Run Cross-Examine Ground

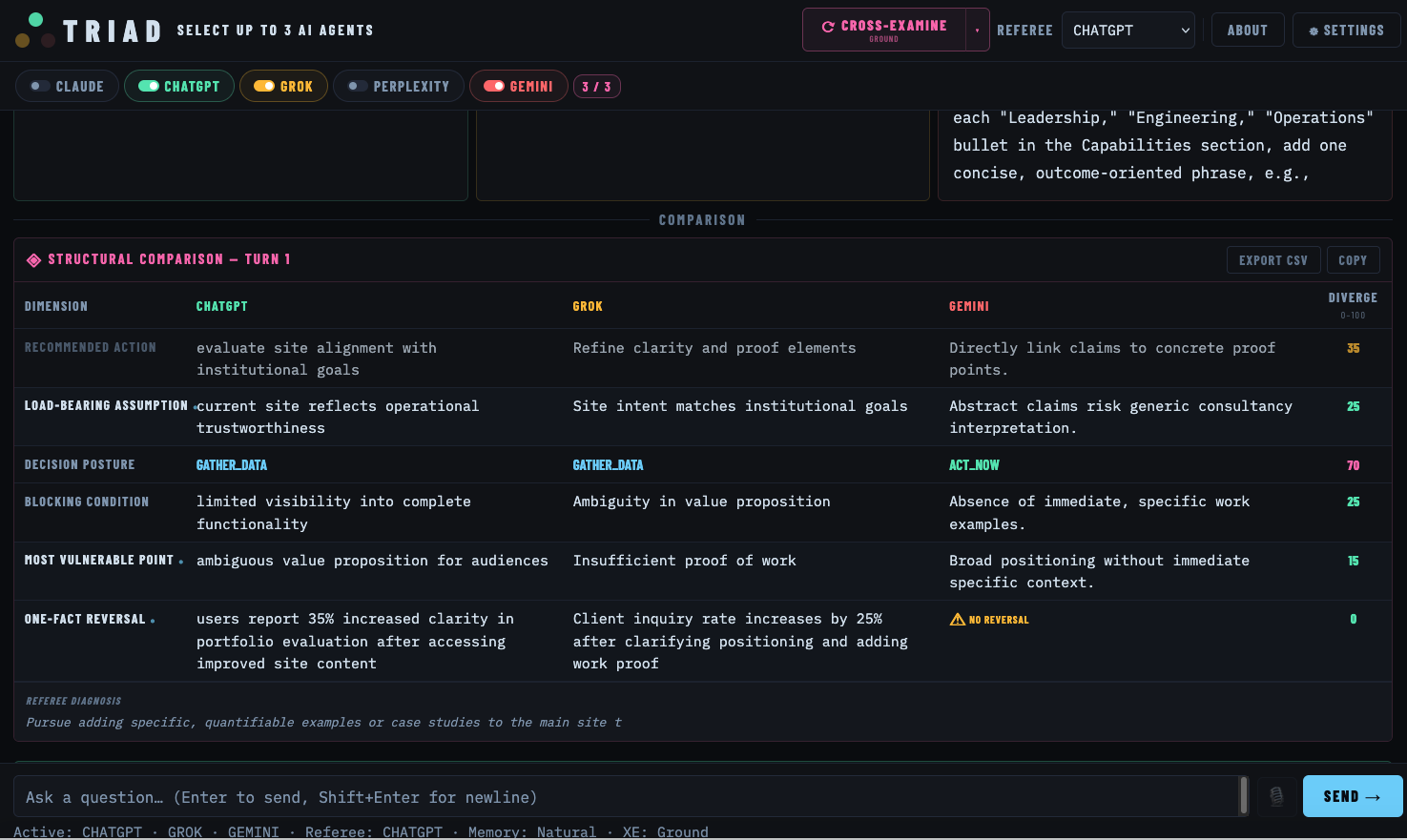884,30
